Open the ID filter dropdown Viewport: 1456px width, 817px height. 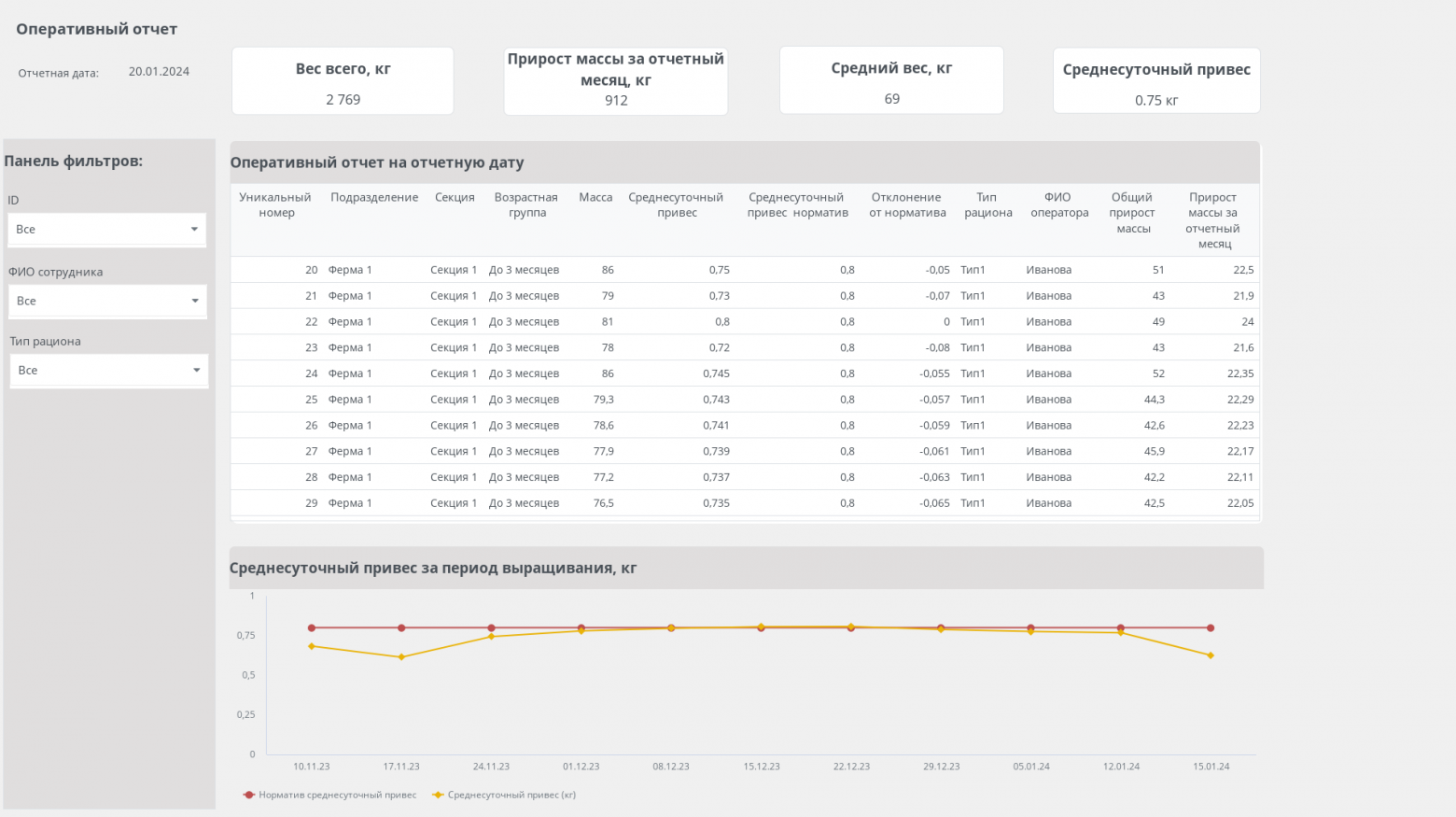tap(106, 230)
